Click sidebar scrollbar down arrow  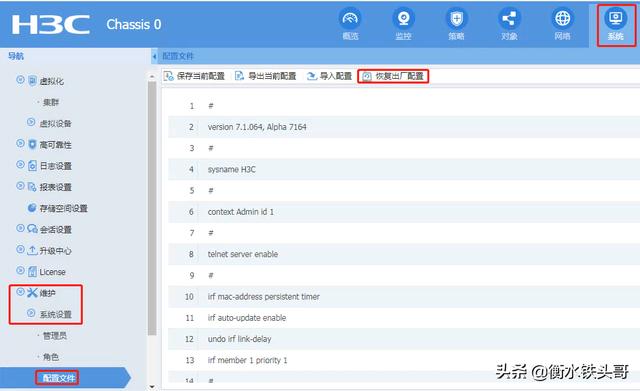tap(152, 386)
